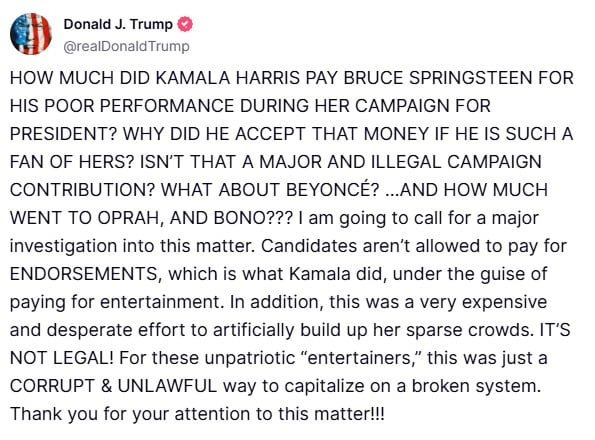Select the capitalized word ENDORSEMENTS
Screen dimensions: 595x440
click(83, 274)
